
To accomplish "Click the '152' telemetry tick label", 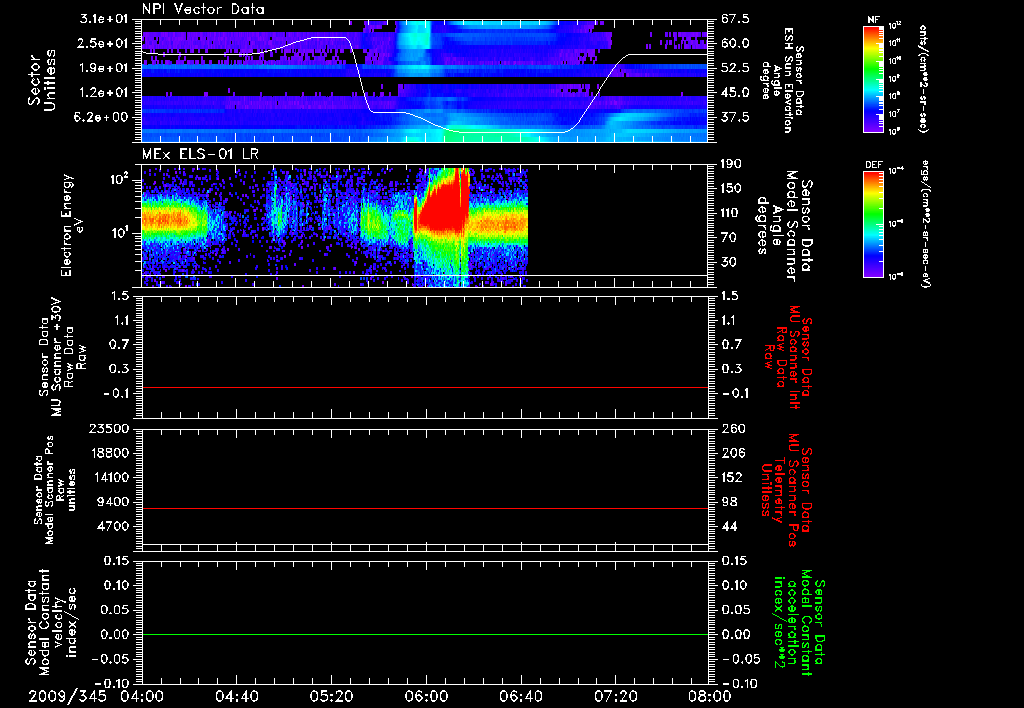I will [x=731, y=477].
